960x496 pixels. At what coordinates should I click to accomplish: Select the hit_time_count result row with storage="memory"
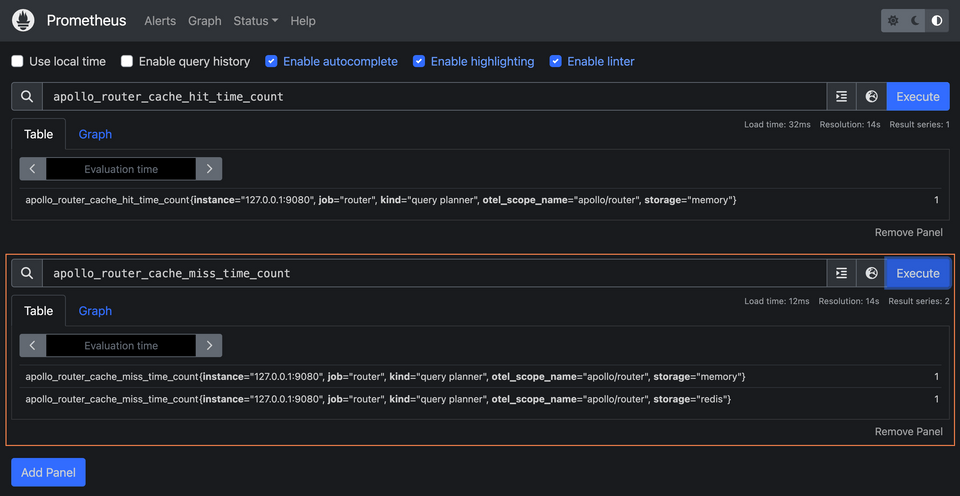tap(482, 200)
